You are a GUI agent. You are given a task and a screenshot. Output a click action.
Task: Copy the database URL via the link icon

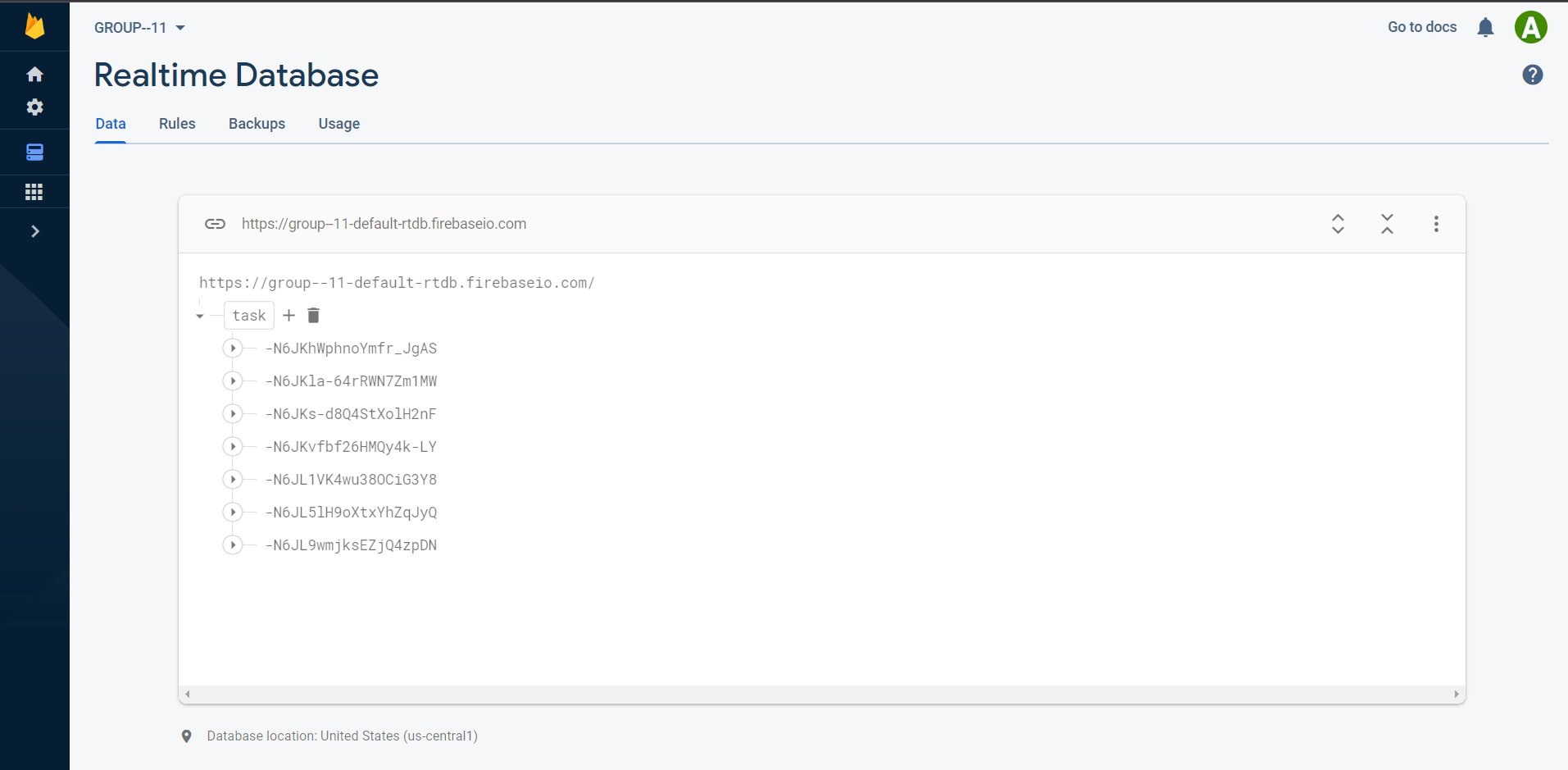click(215, 223)
